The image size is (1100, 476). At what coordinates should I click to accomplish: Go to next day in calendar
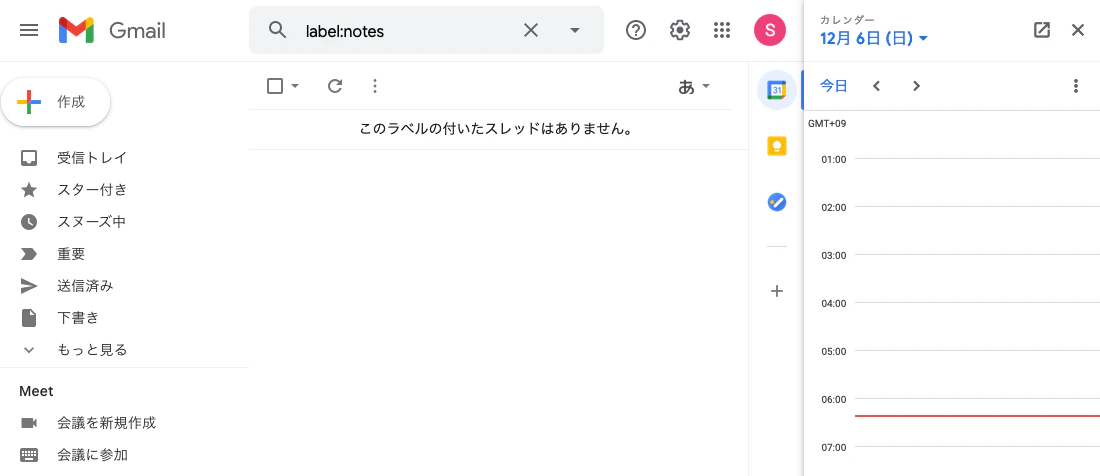pyautogui.click(x=916, y=86)
